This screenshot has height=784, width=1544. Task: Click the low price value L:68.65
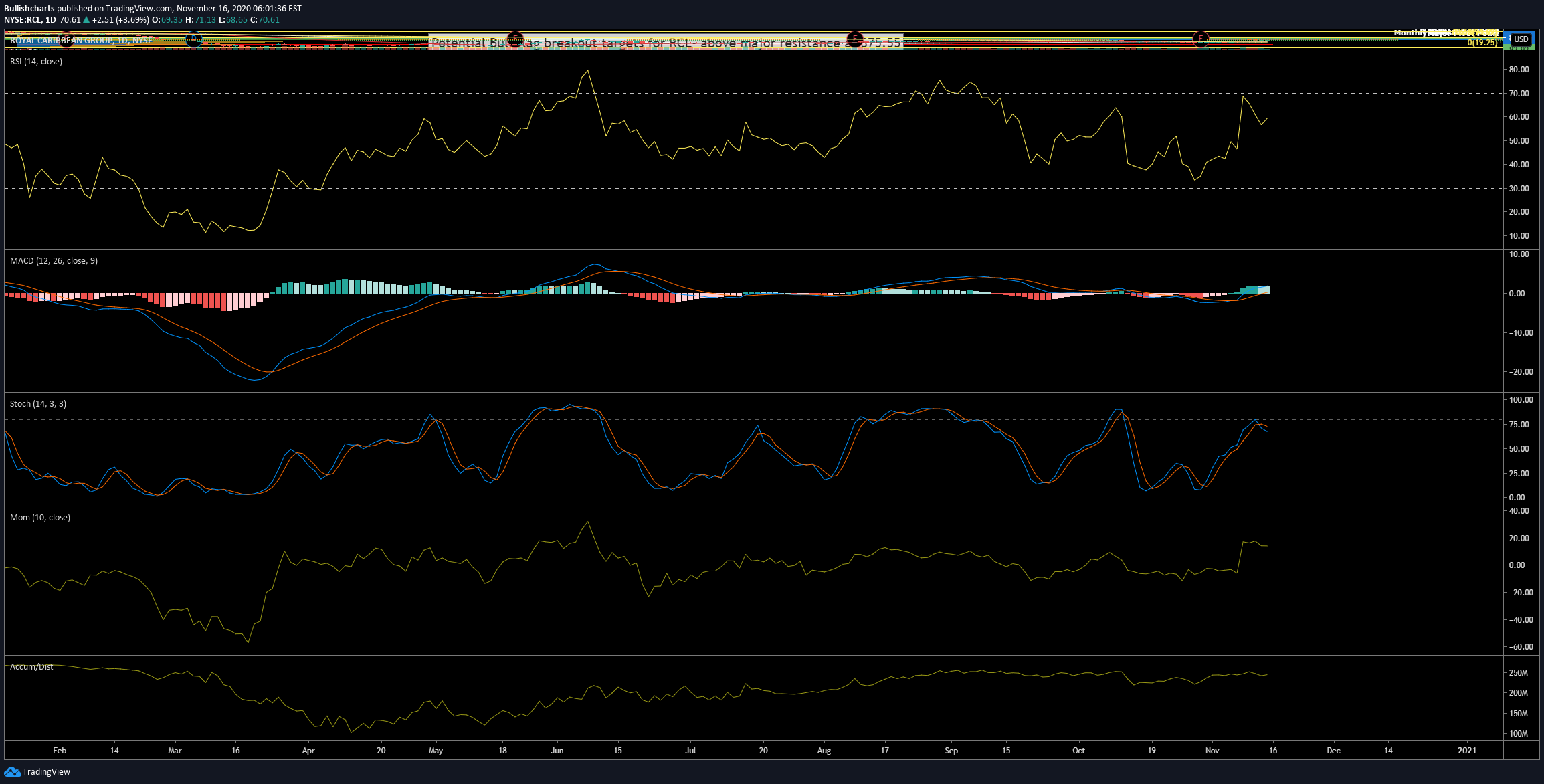(233, 20)
